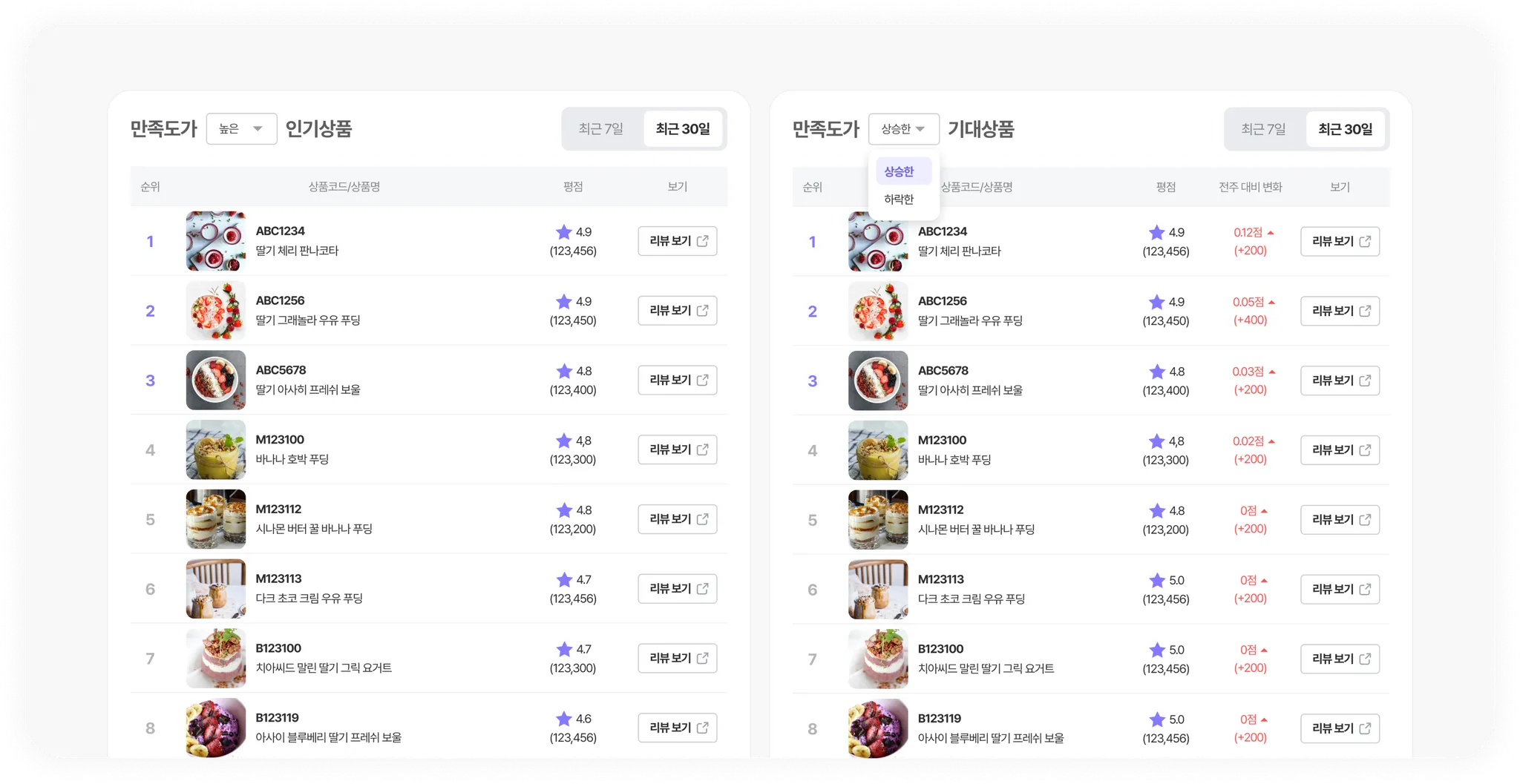This screenshot has height=784, width=1520.
Task: Click rank number 3 in 인기상품 panel
Action: [x=150, y=381]
